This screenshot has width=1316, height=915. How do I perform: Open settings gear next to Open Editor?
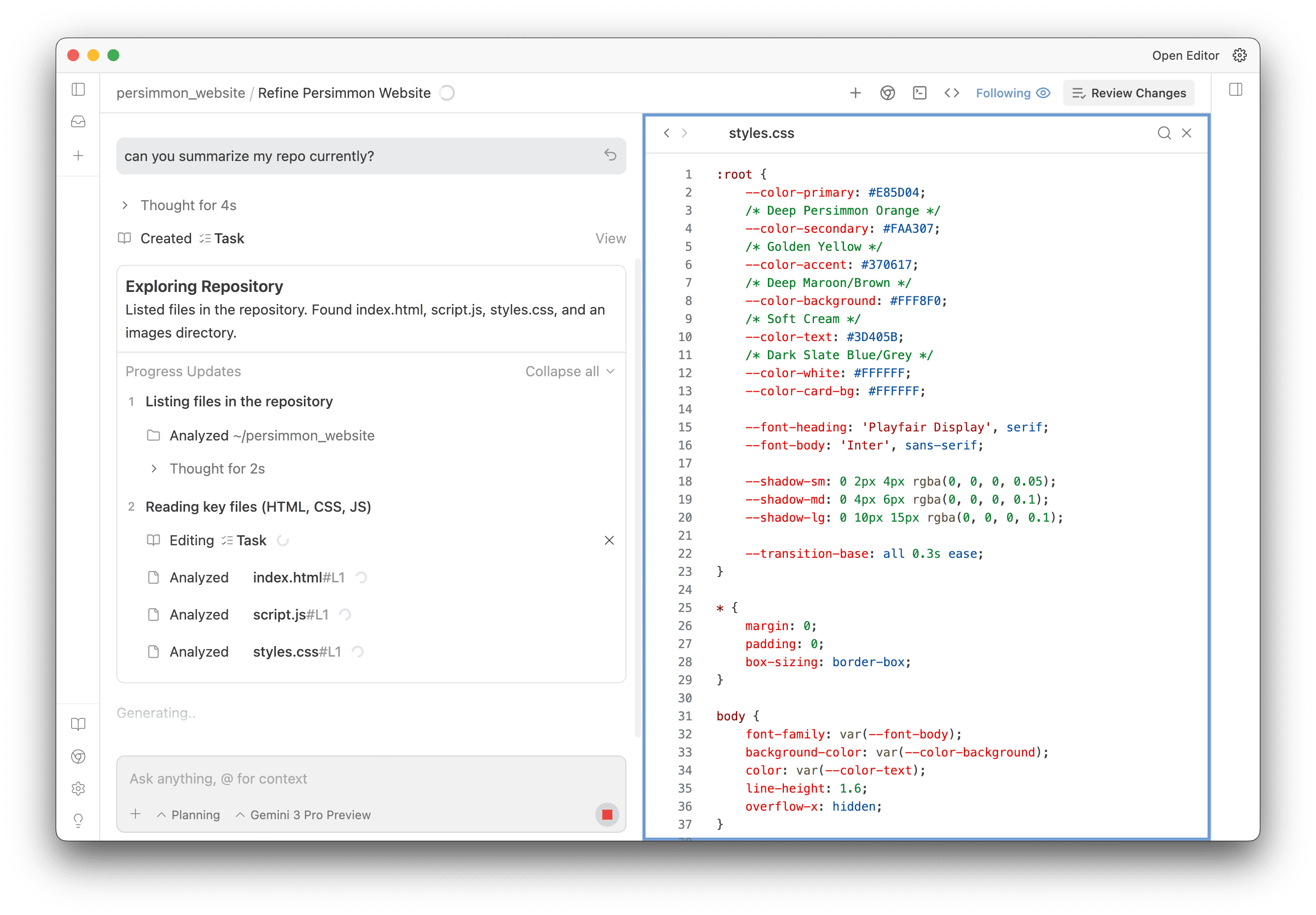click(1239, 55)
